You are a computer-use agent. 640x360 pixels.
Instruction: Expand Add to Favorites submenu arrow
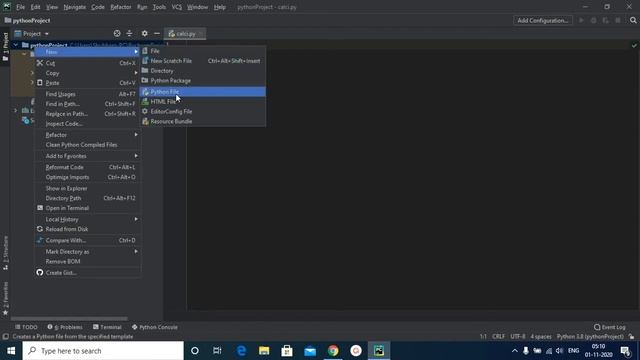pyautogui.click(x=136, y=156)
